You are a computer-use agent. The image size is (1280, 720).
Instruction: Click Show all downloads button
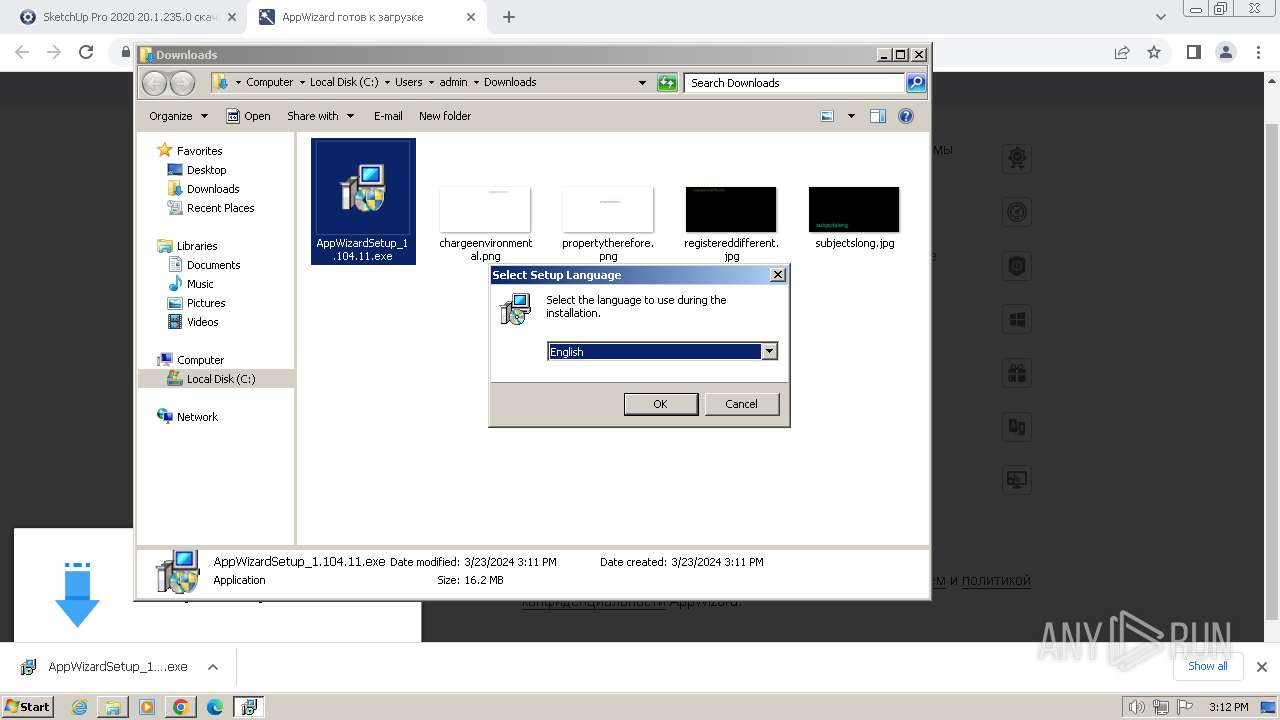tap(1208, 666)
